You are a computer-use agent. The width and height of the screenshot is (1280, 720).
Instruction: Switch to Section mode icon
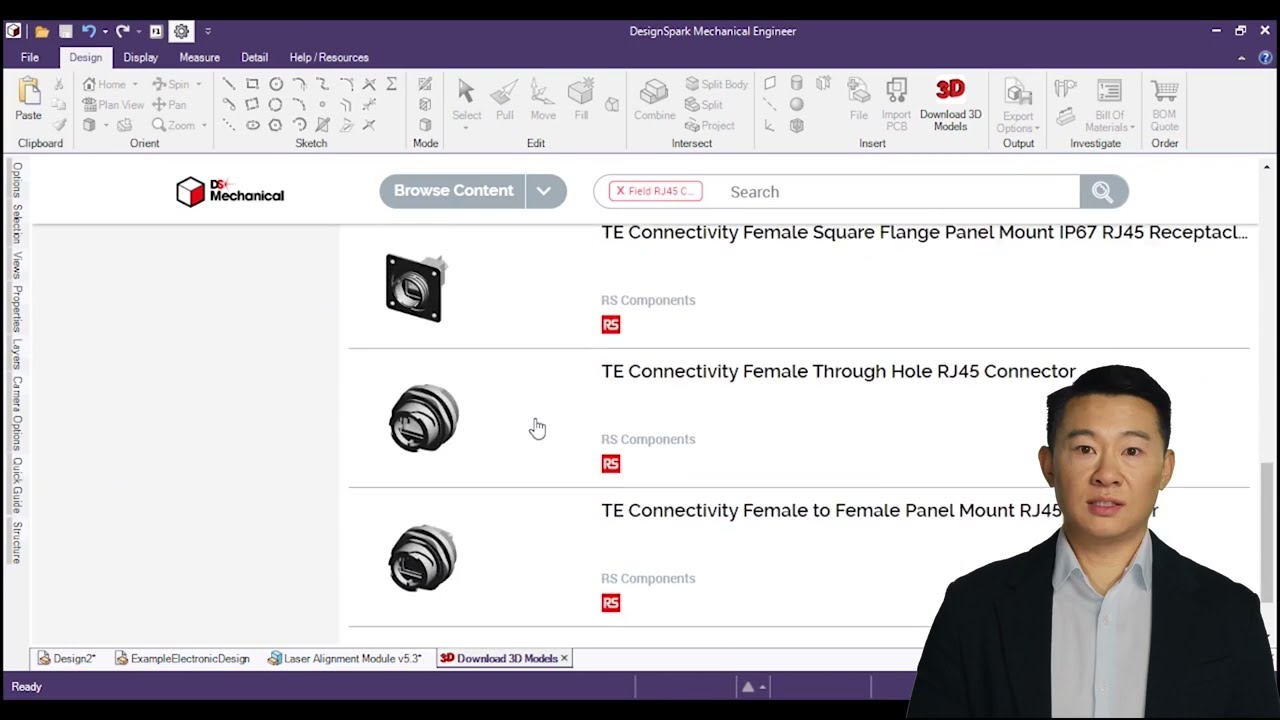[x=425, y=104]
